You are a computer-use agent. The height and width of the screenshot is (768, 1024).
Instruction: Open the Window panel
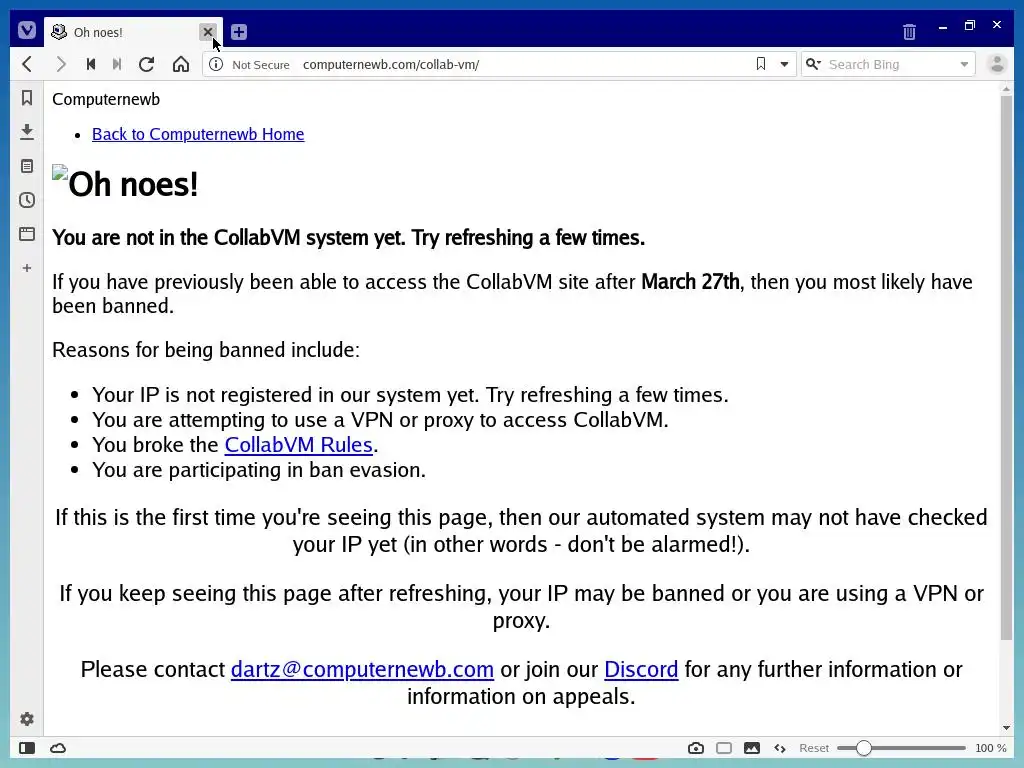pyautogui.click(x=27, y=234)
